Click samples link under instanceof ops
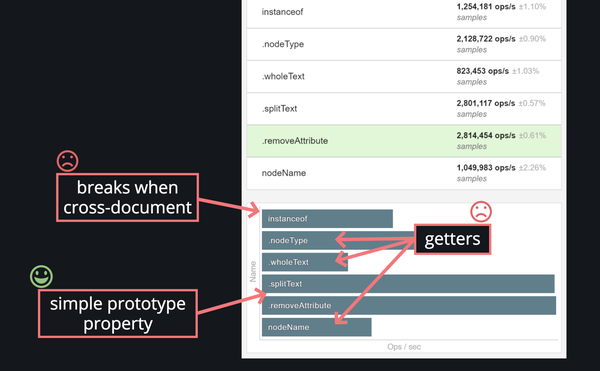 (471, 18)
